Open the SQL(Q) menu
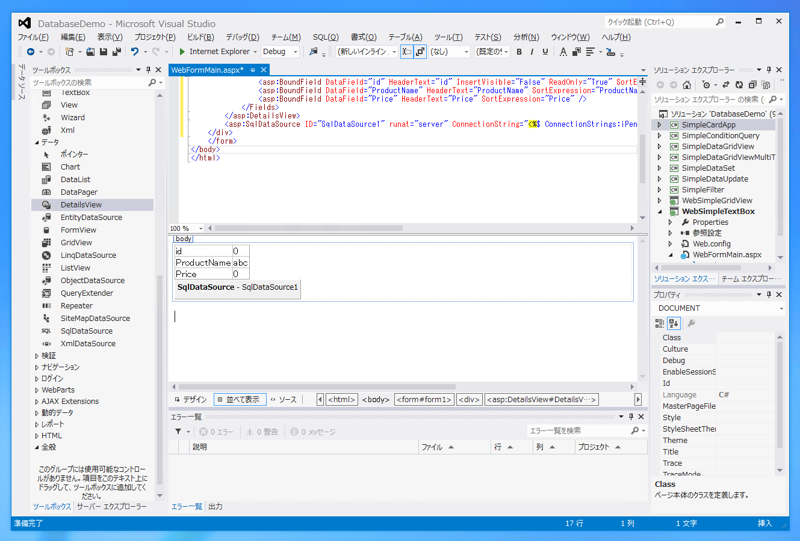Screen dimensions: 800x541 point(326,37)
